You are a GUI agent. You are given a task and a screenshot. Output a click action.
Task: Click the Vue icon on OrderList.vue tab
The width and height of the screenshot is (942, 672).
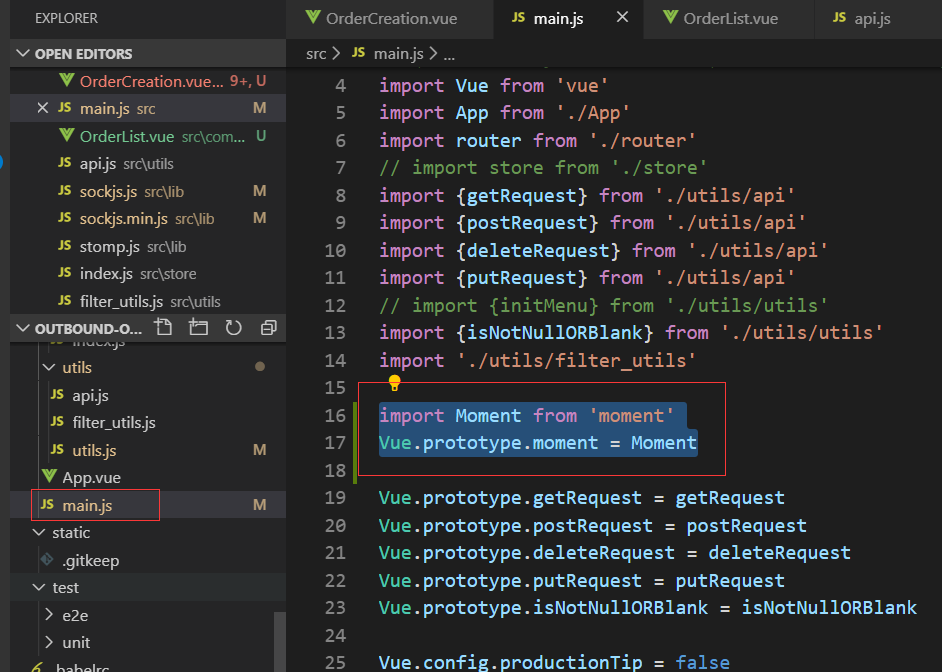click(670, 17)
